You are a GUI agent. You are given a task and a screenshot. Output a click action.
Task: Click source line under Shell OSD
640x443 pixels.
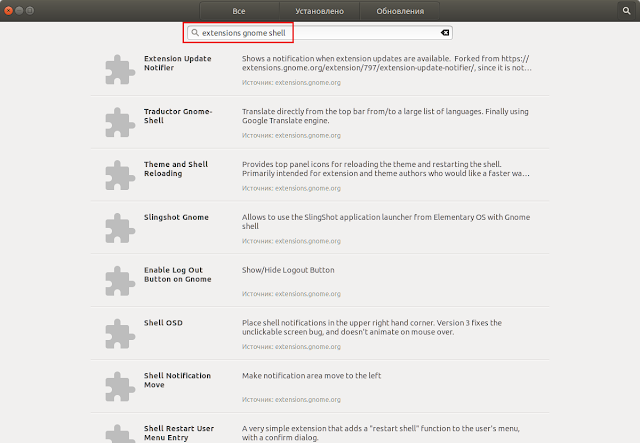click(291, 347)
